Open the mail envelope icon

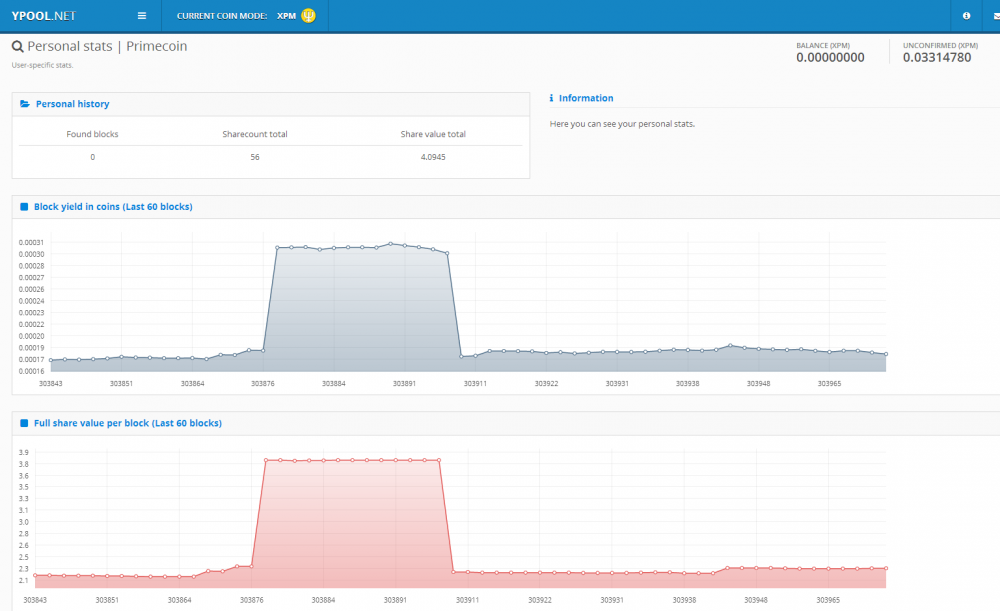click(995, 16)
